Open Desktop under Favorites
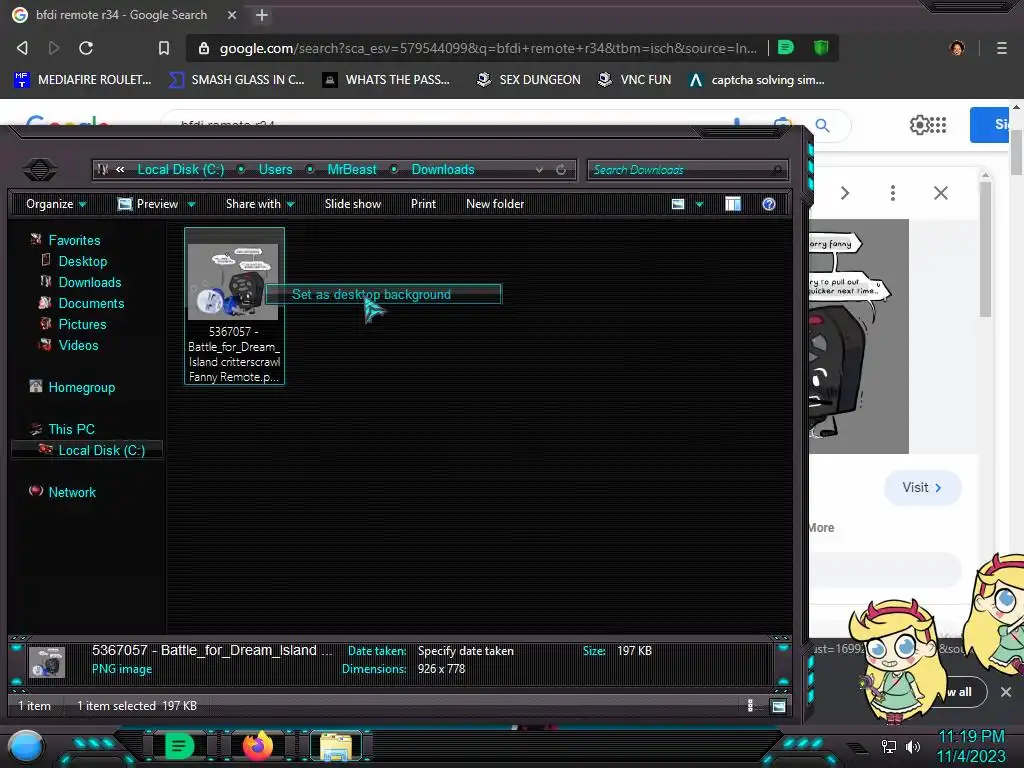 [x=83, y=261]
